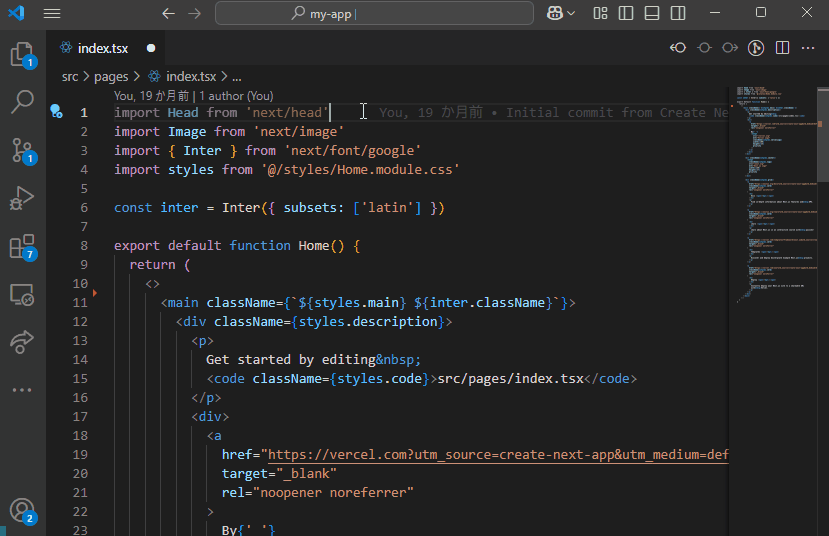
Task: Click the target="_blank" attribute
Action: 279,474
